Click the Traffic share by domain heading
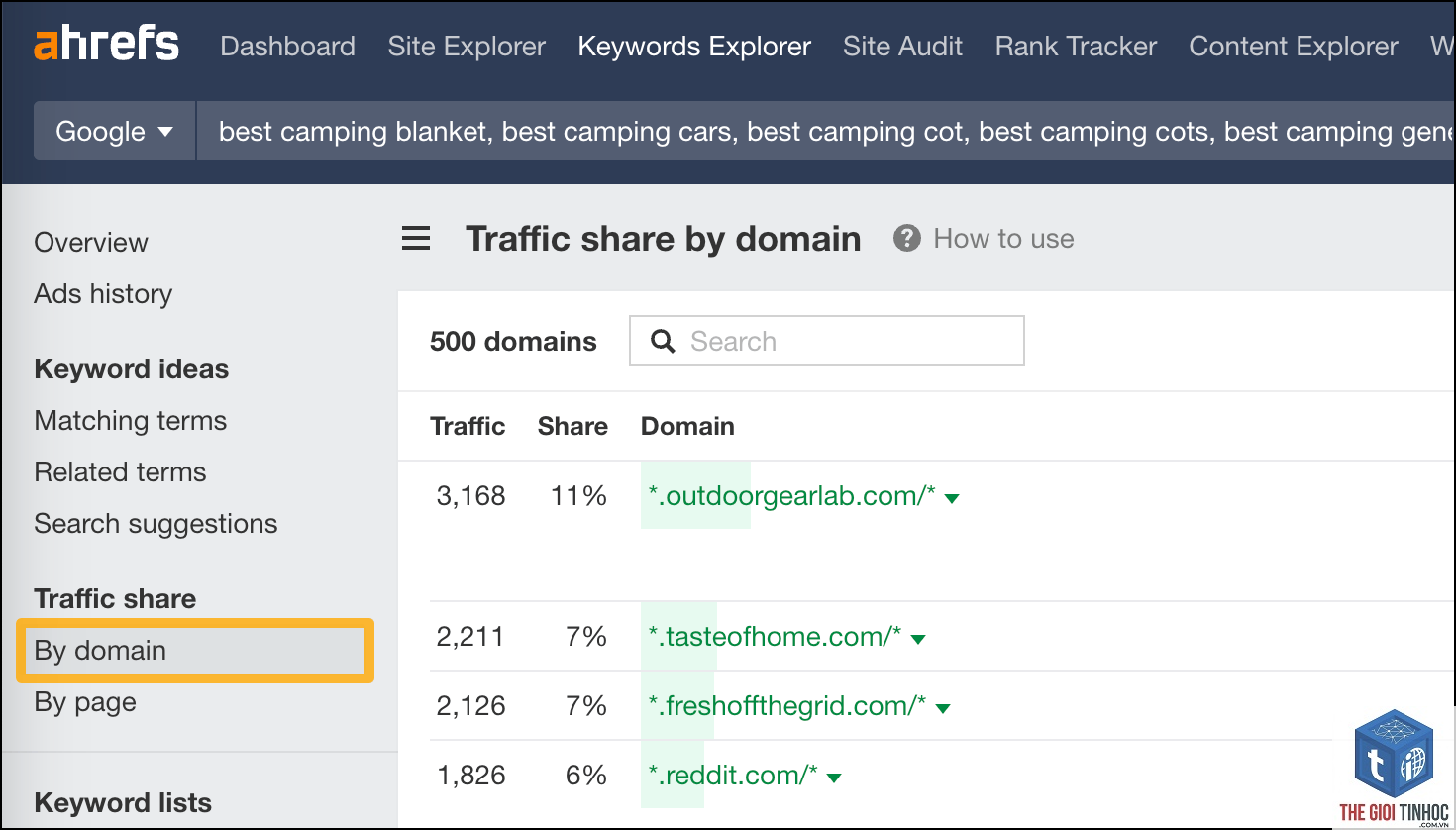Viewport: 1456px width, 830px height. [664, 239]
